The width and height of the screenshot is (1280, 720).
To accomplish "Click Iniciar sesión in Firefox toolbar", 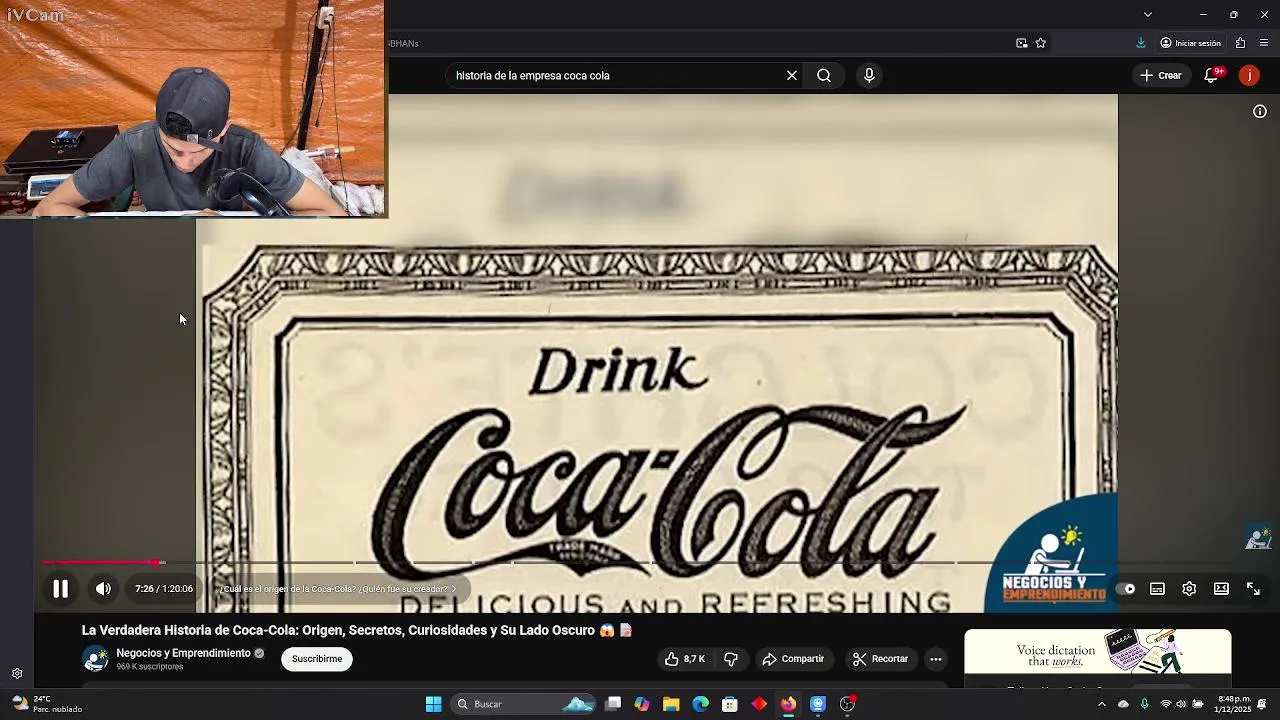I will (1191, 43).
